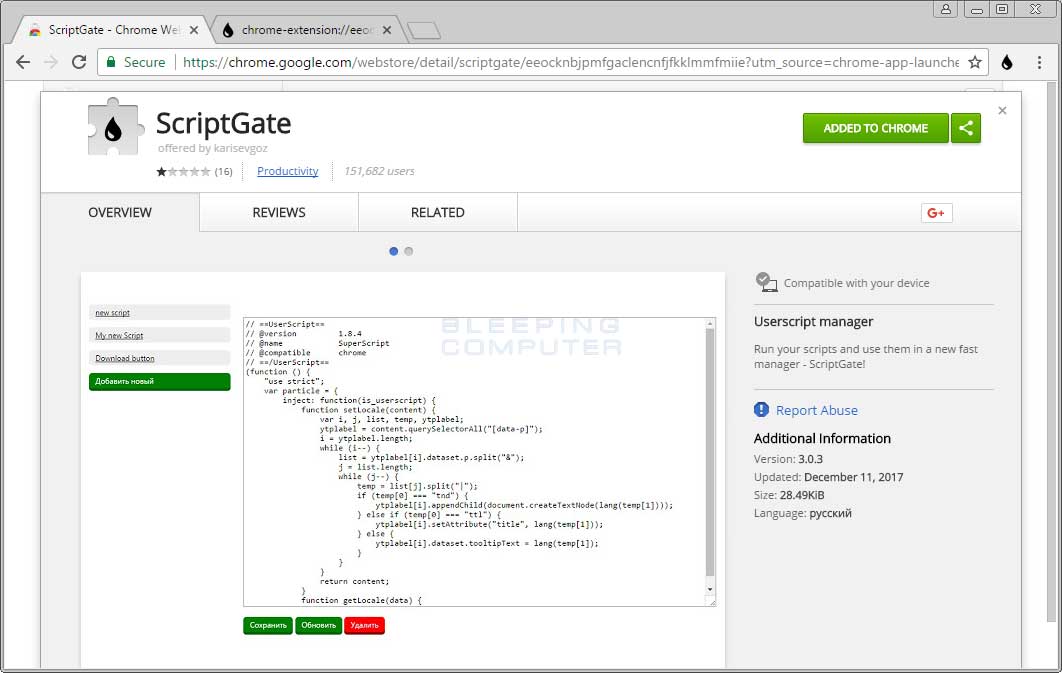Click the green lock Secure indicator
The image size is (1062, 673).
coord(135,62)
